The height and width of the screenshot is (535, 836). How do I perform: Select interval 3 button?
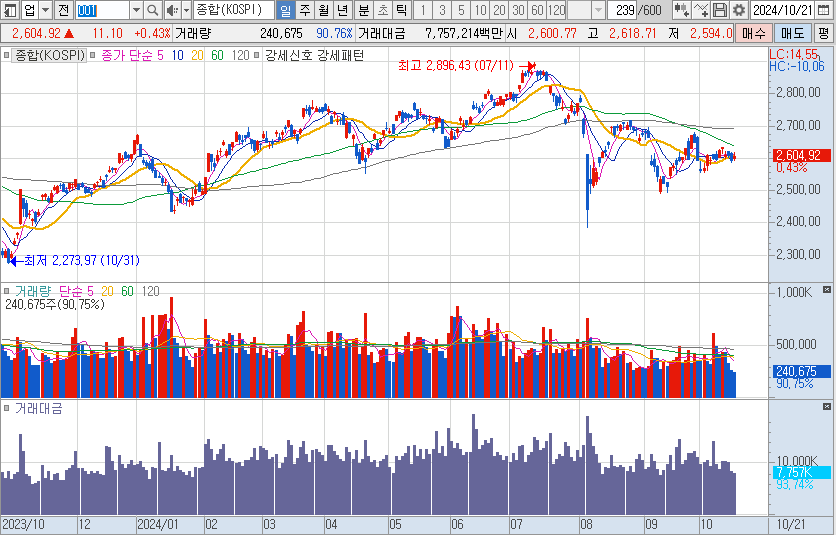pyautogui.click(x=442, y=10)
